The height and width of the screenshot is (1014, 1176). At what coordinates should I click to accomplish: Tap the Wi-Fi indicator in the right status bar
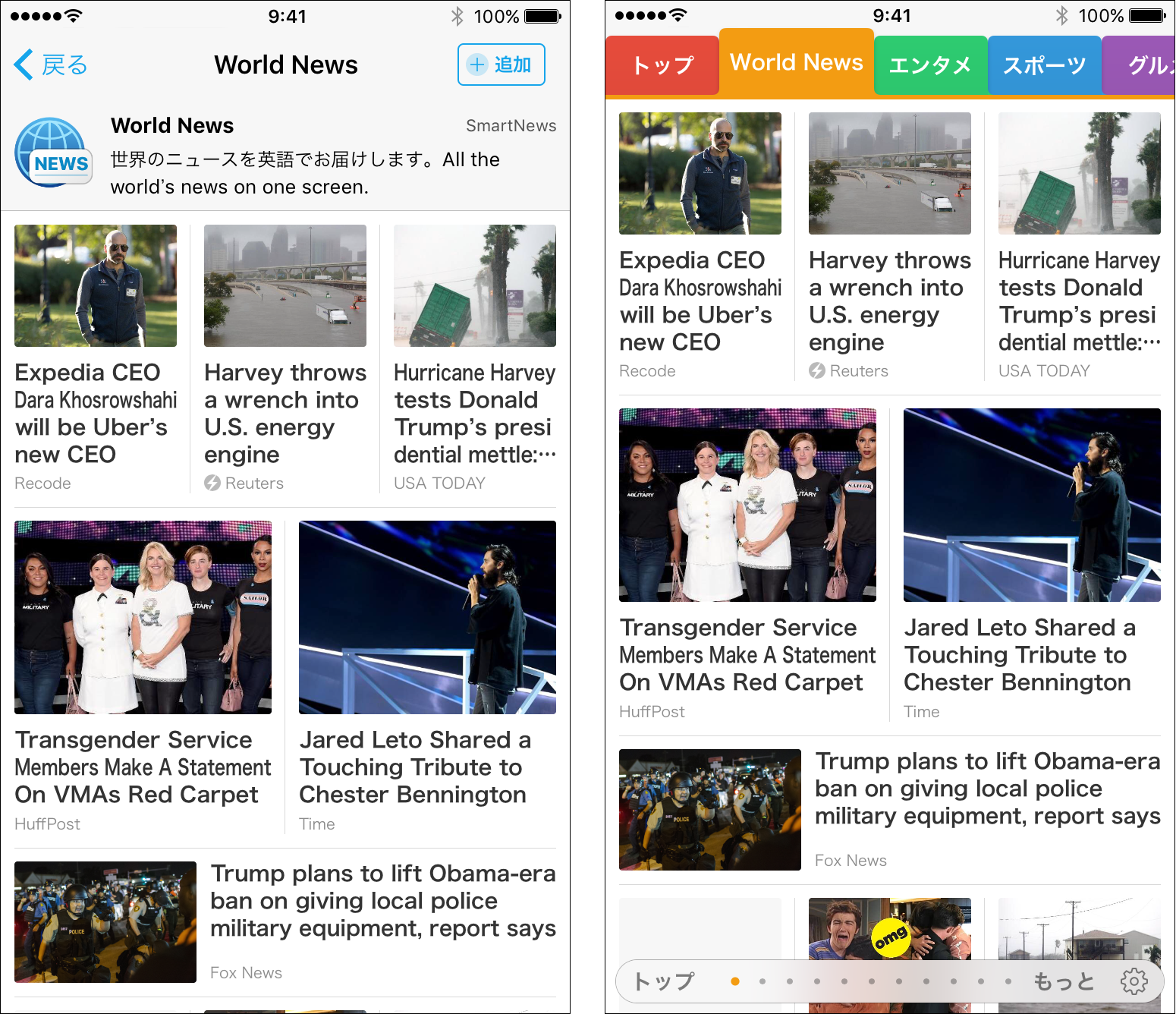[x=678, y=15]
